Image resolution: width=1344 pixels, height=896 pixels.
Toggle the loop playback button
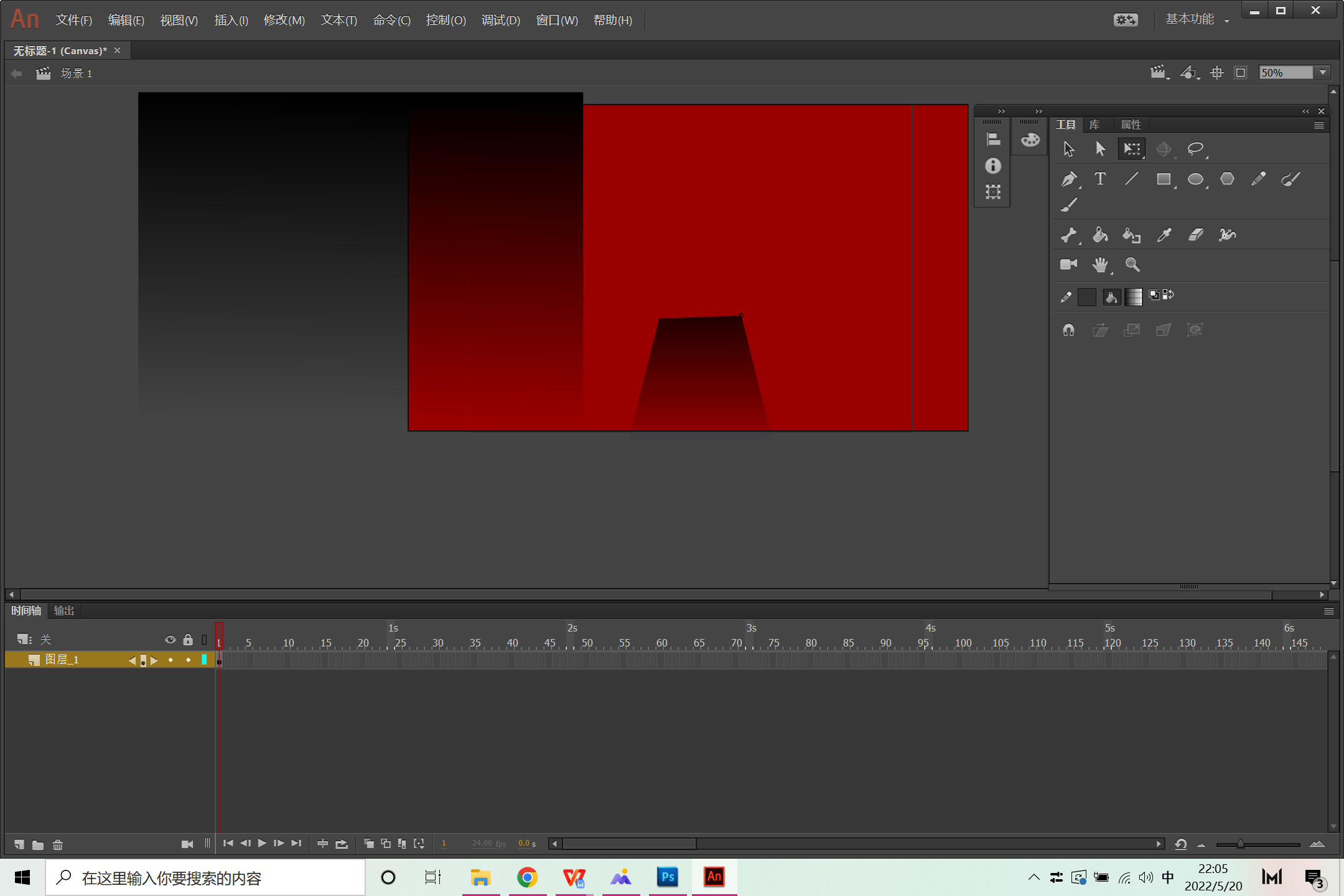[x=342, y=844]
